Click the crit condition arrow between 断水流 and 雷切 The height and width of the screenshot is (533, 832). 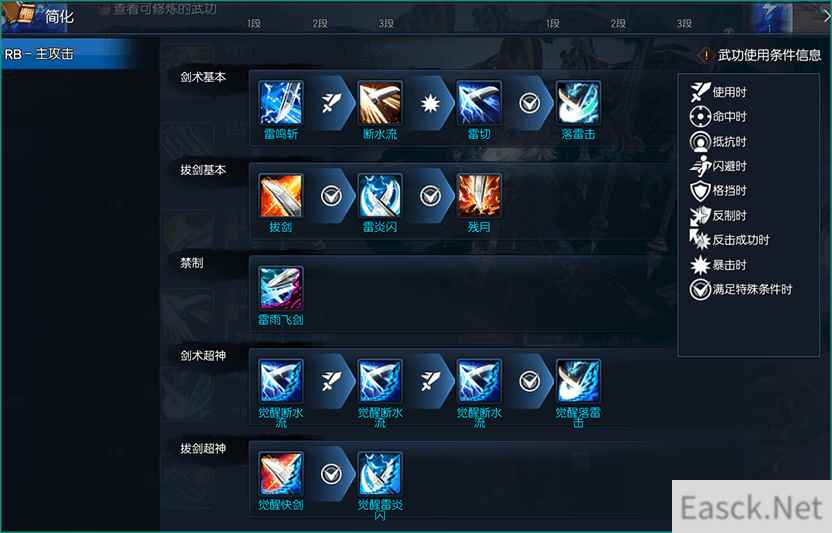429,102
